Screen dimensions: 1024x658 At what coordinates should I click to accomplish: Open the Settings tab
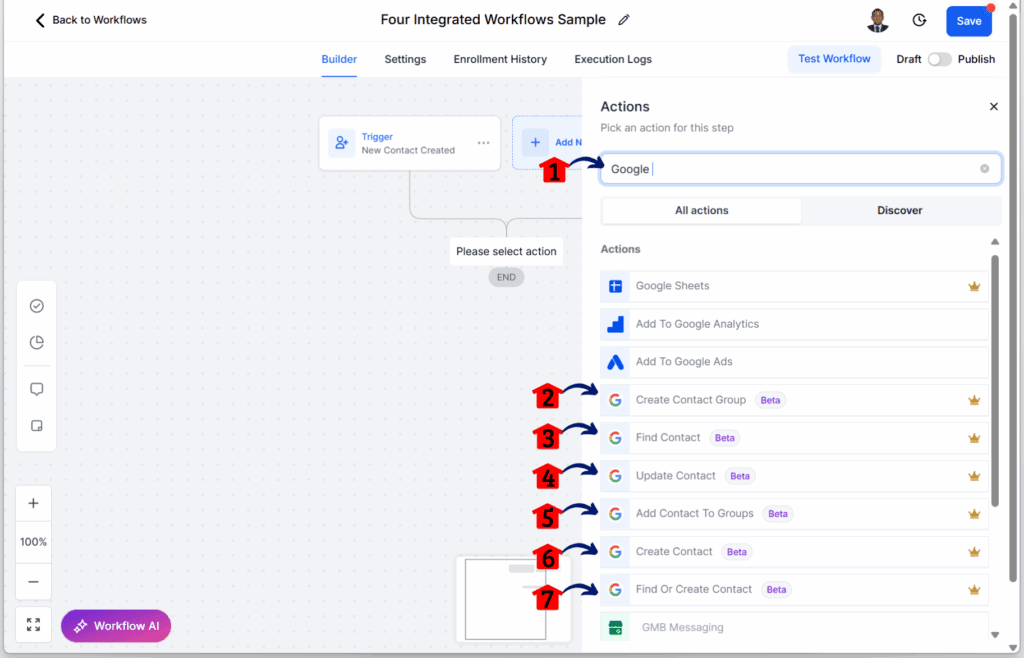[405, 59]
